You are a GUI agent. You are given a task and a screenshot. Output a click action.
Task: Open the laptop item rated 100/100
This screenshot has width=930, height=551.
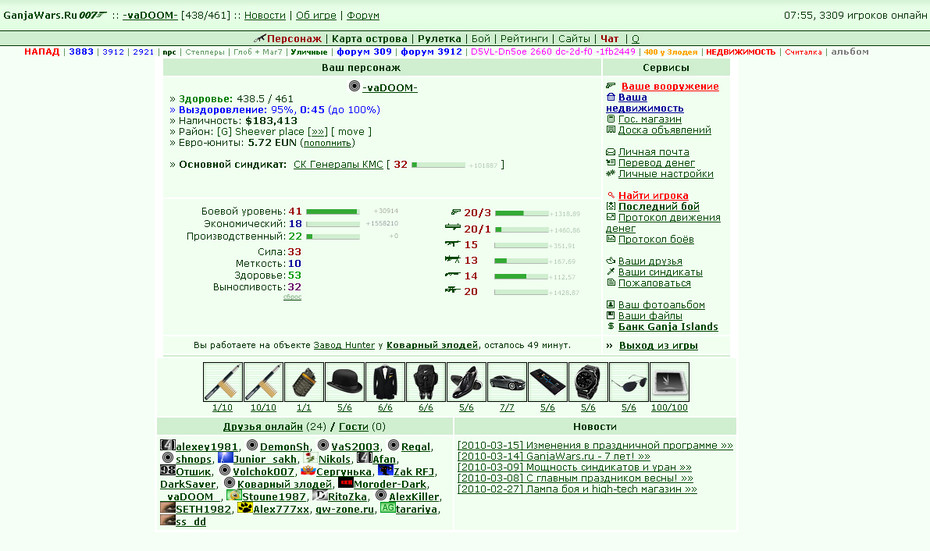coord(670,383)
